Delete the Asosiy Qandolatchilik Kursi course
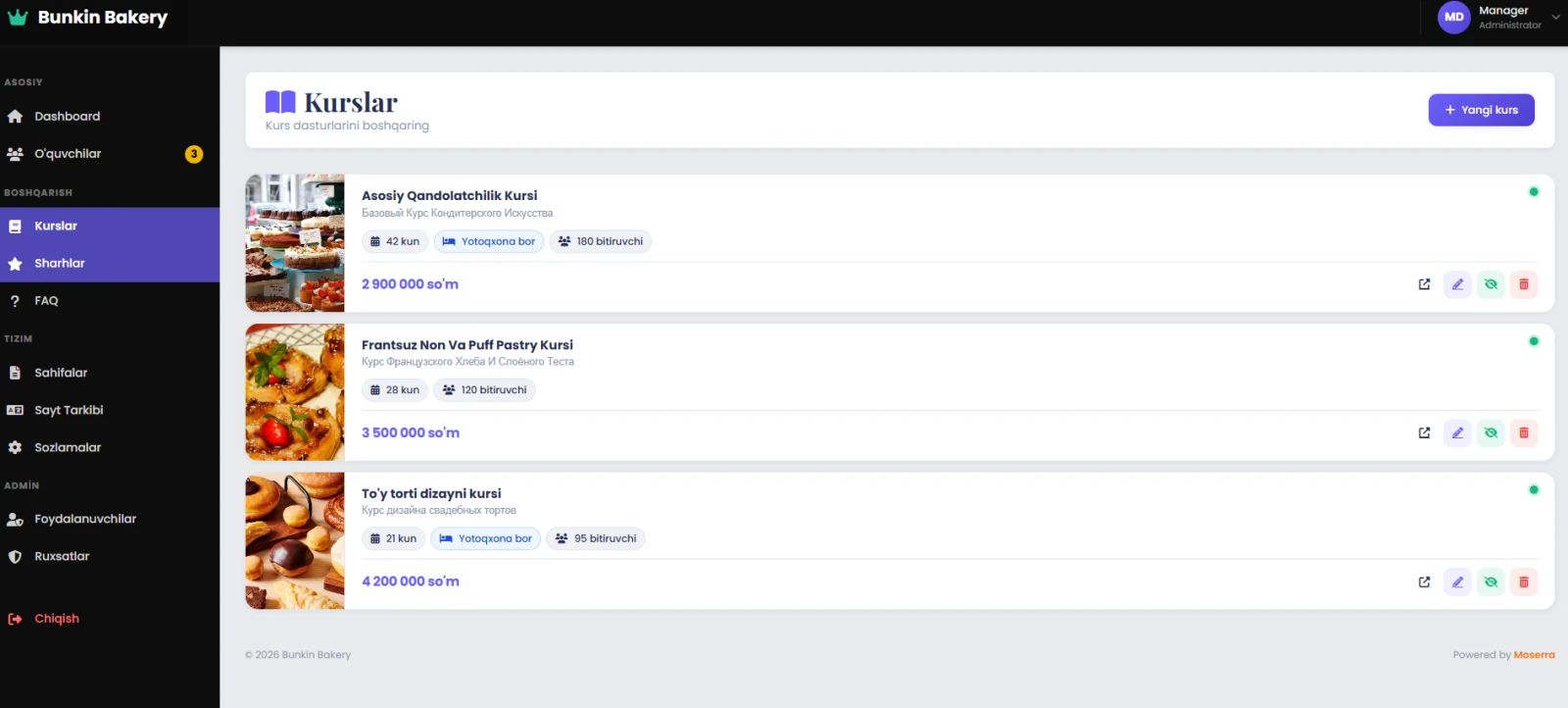Screen dimensions: 1568x708 coord(1523,284)
